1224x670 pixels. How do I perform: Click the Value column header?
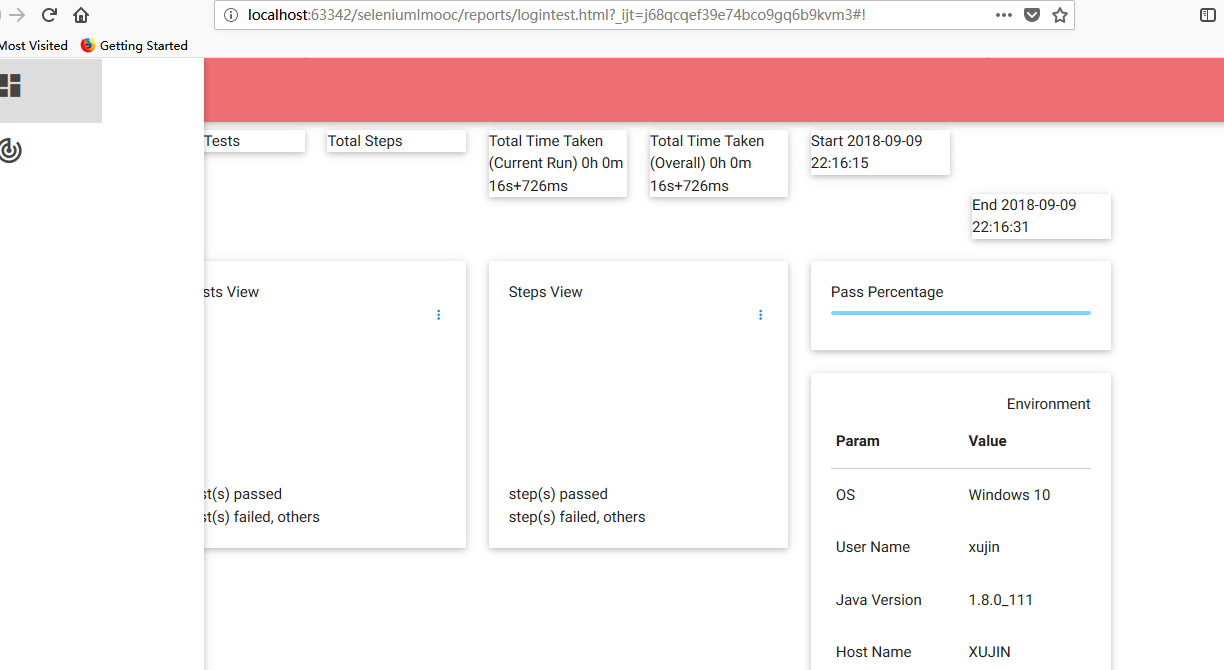(987, 441)
